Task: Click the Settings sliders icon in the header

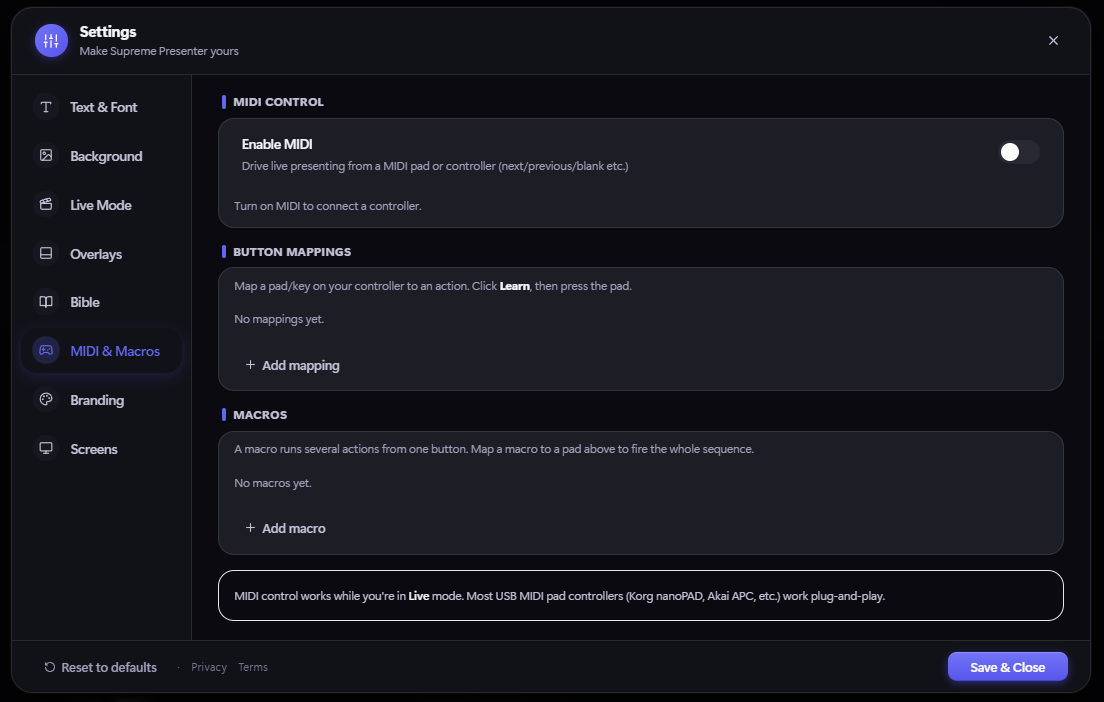Action: pyautogui.click(x=51, y=41)
